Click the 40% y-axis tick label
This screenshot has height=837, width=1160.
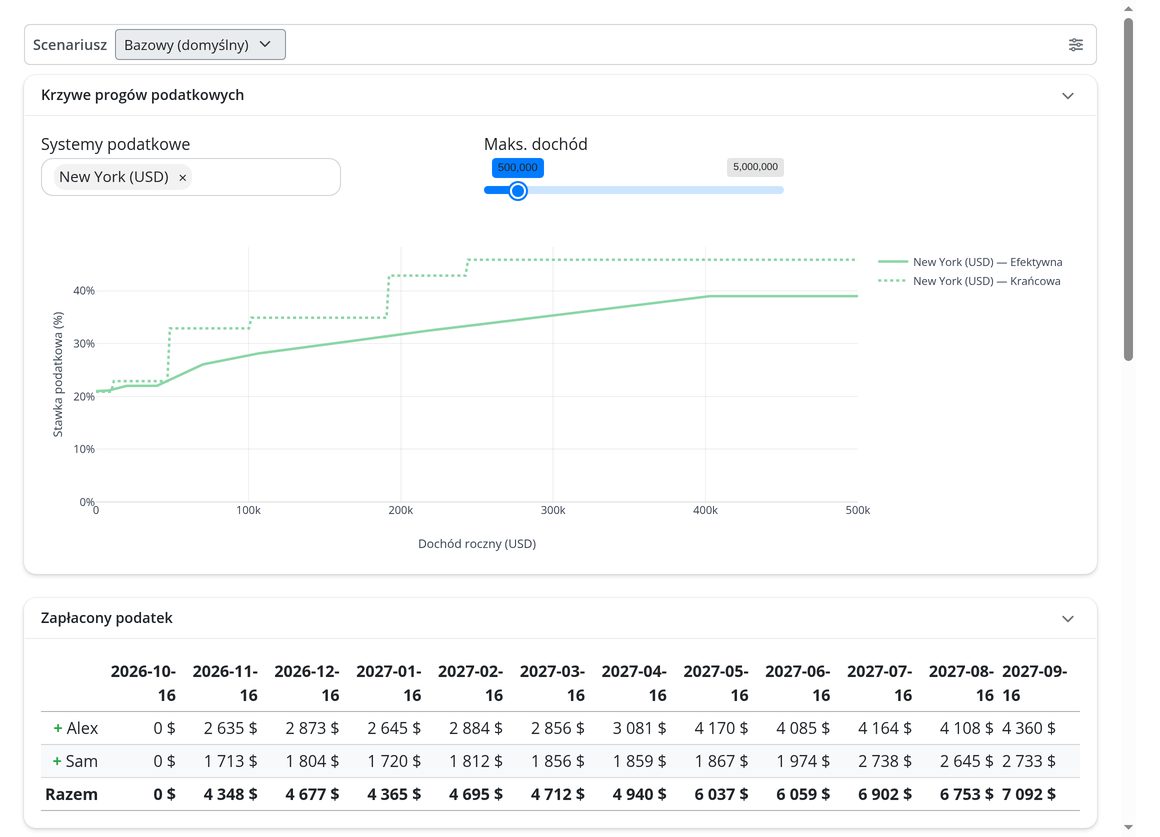(x=84, y=291)
